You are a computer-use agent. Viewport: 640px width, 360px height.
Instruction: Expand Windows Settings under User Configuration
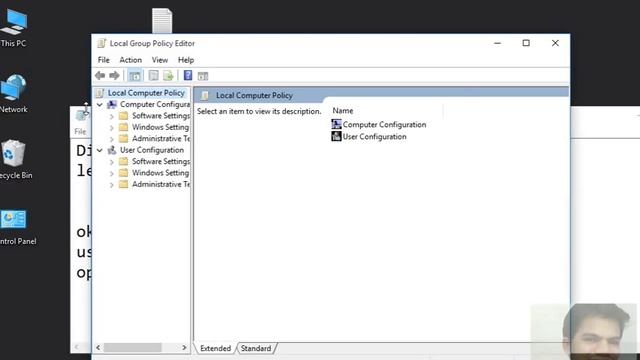click(x=112, y=173)
